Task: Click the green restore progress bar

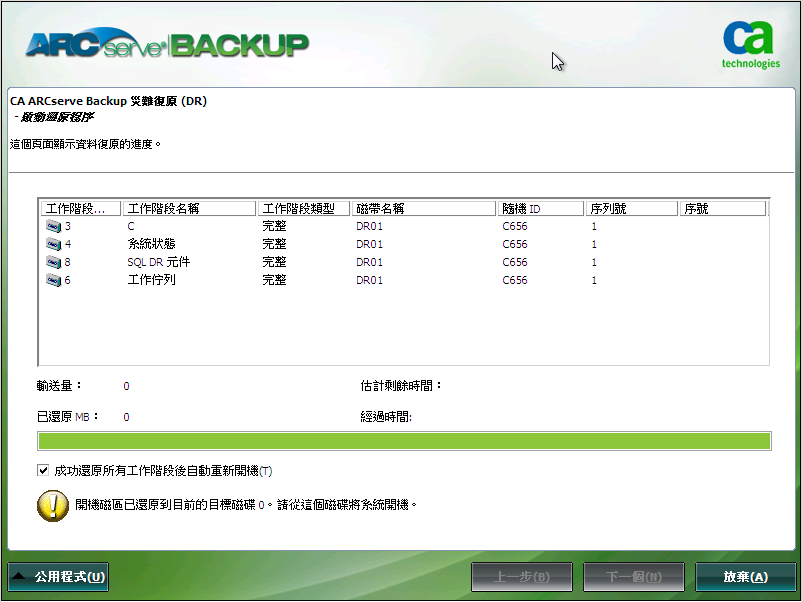Action: pos(404,441)
